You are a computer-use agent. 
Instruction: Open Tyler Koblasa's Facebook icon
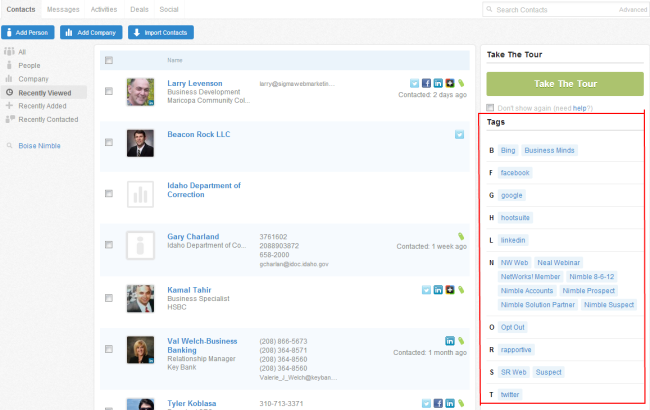(438, 403)
